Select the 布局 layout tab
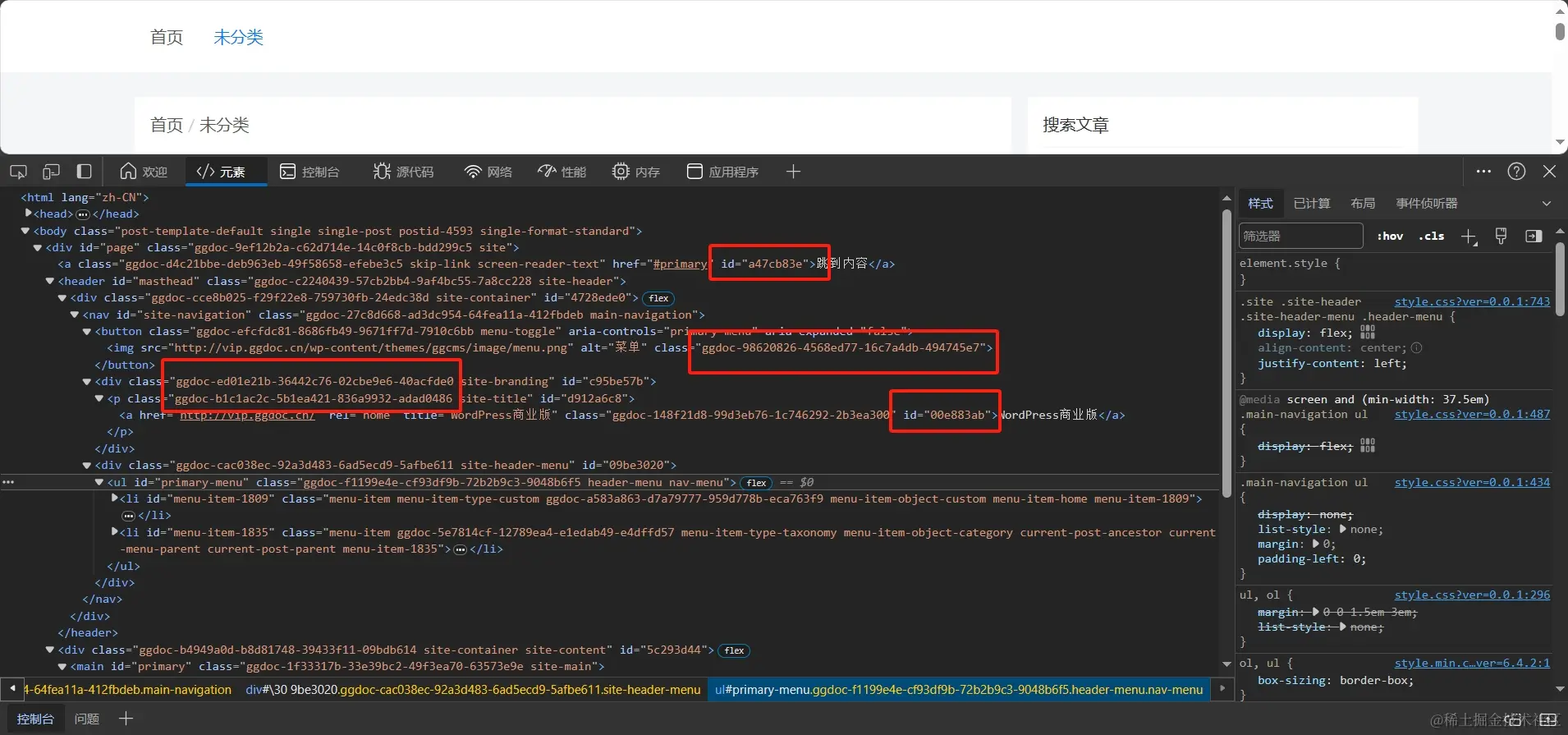Screen dimensions: 1568x735 click(x=1363, y=204)
